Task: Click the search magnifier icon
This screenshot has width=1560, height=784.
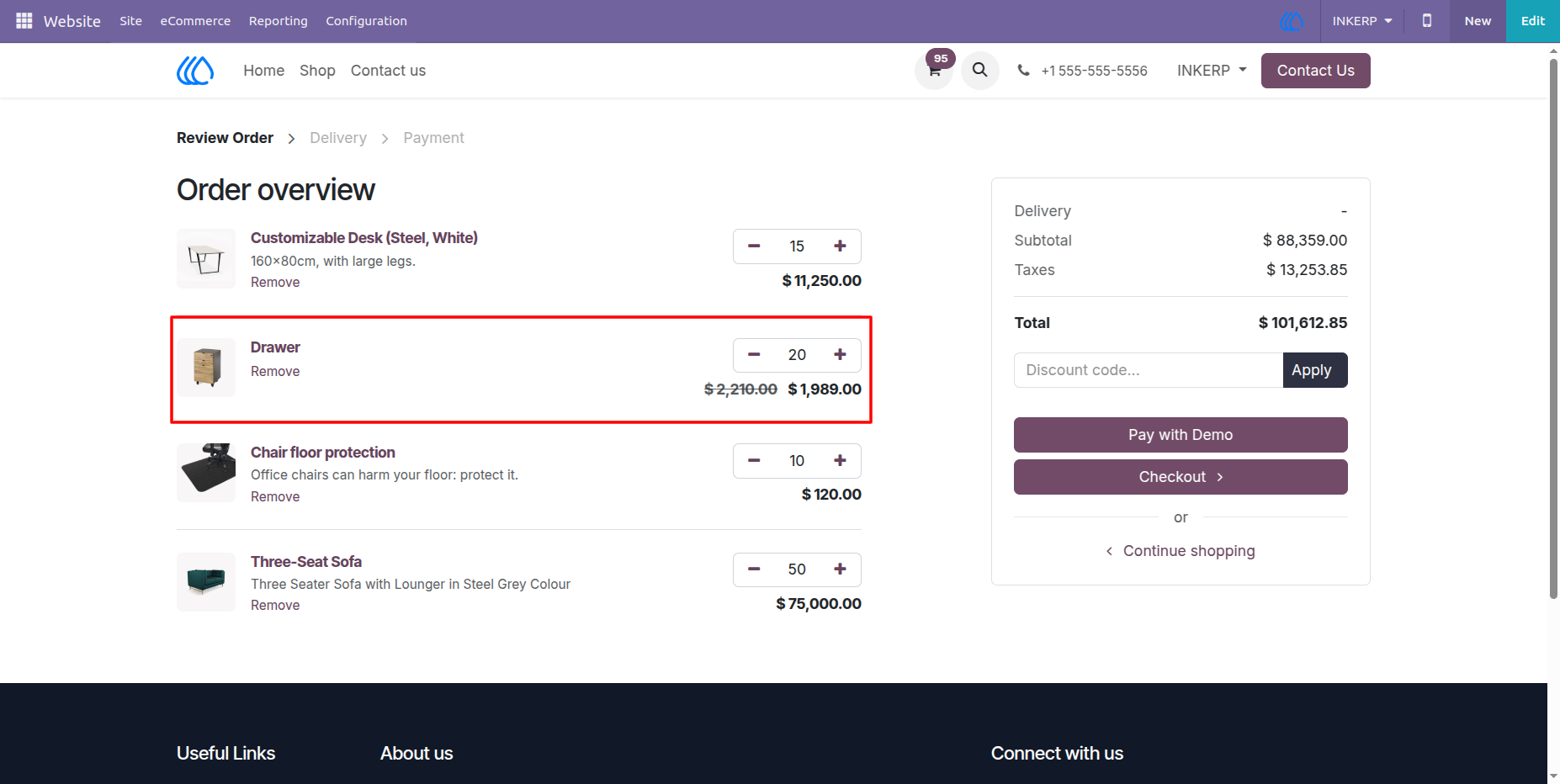Action: click(x=980, y=70)
